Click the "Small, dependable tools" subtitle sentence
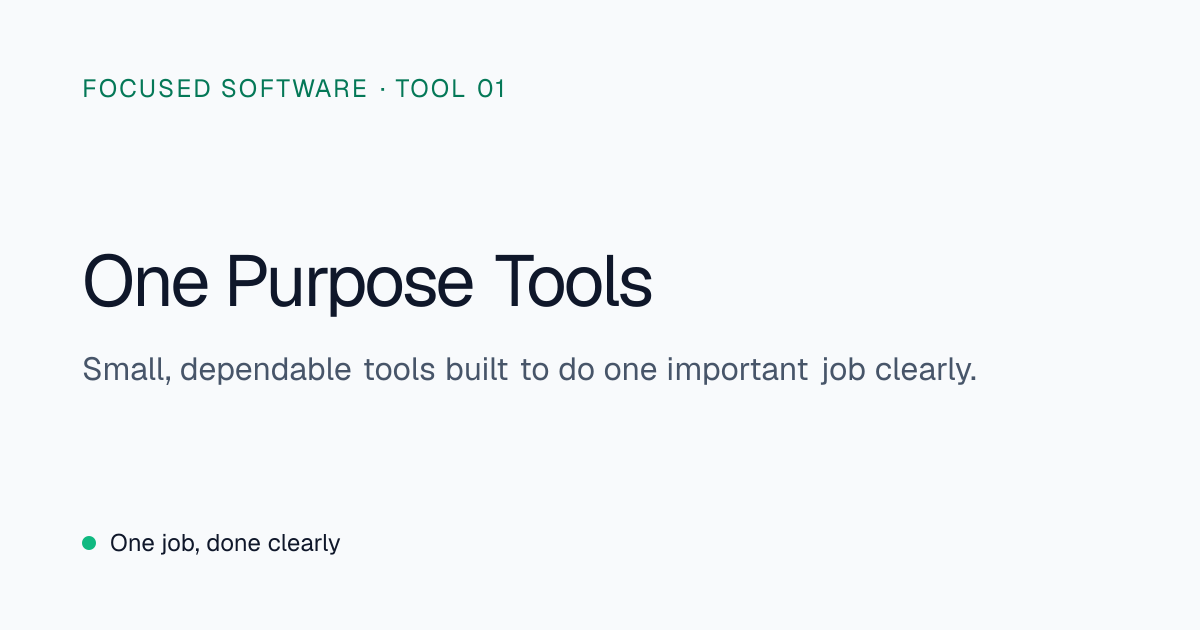The width and height of the screenshot is (1200, 630). click(x=529, y=370)
